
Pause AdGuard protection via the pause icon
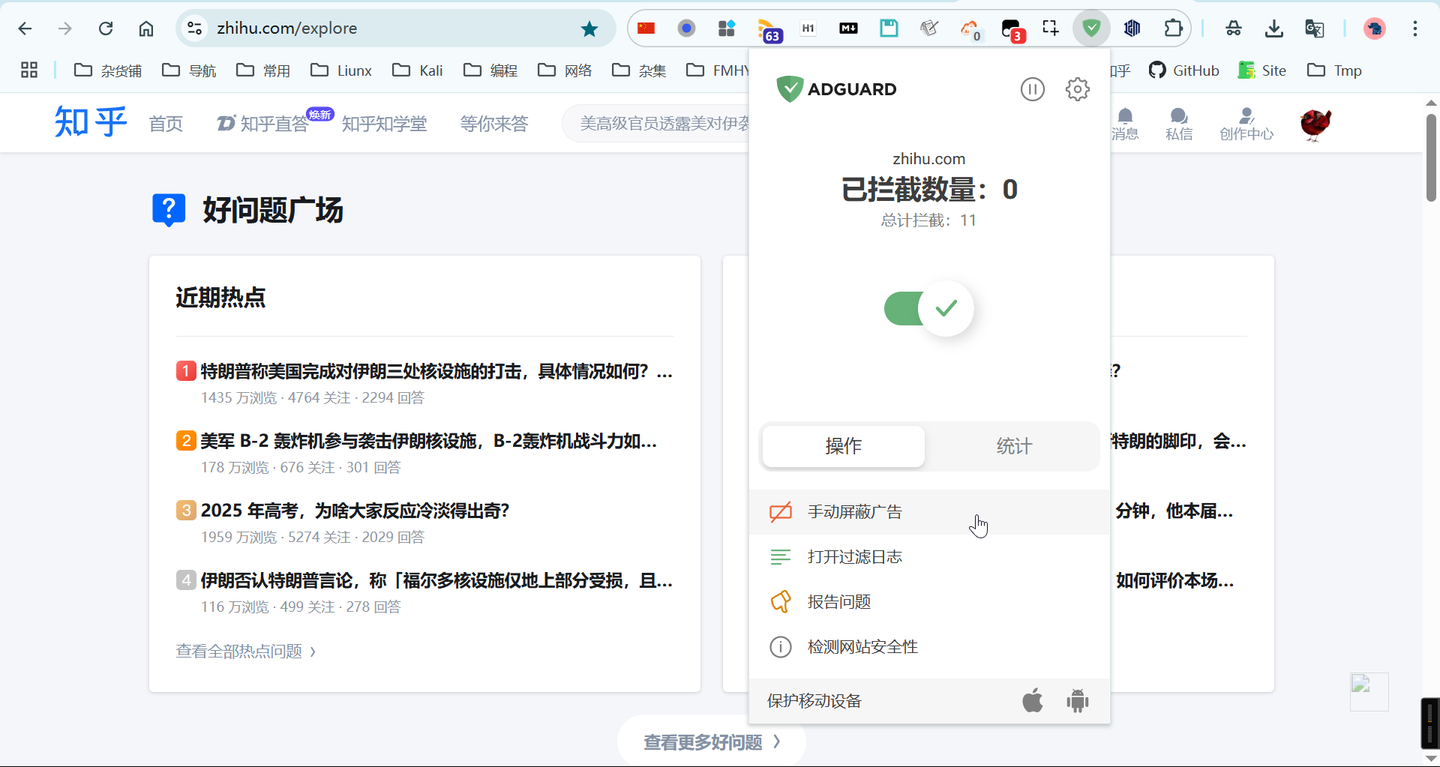pos(1032,89)
